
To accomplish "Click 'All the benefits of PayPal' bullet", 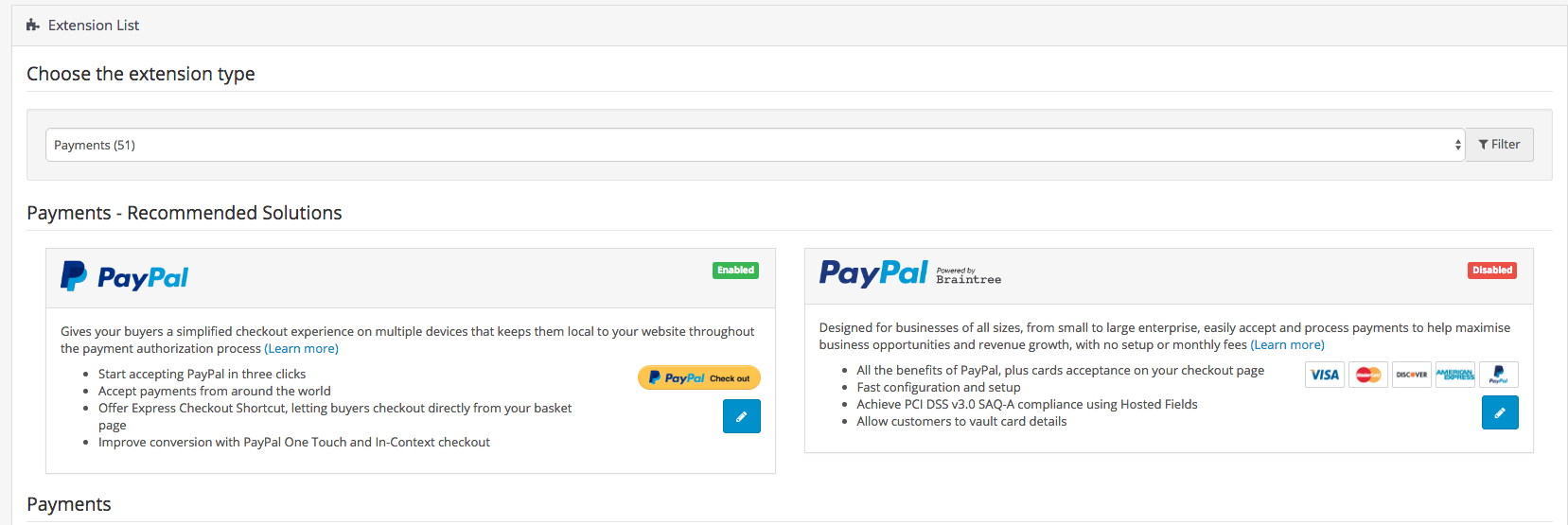I will tap(1060, 370).
